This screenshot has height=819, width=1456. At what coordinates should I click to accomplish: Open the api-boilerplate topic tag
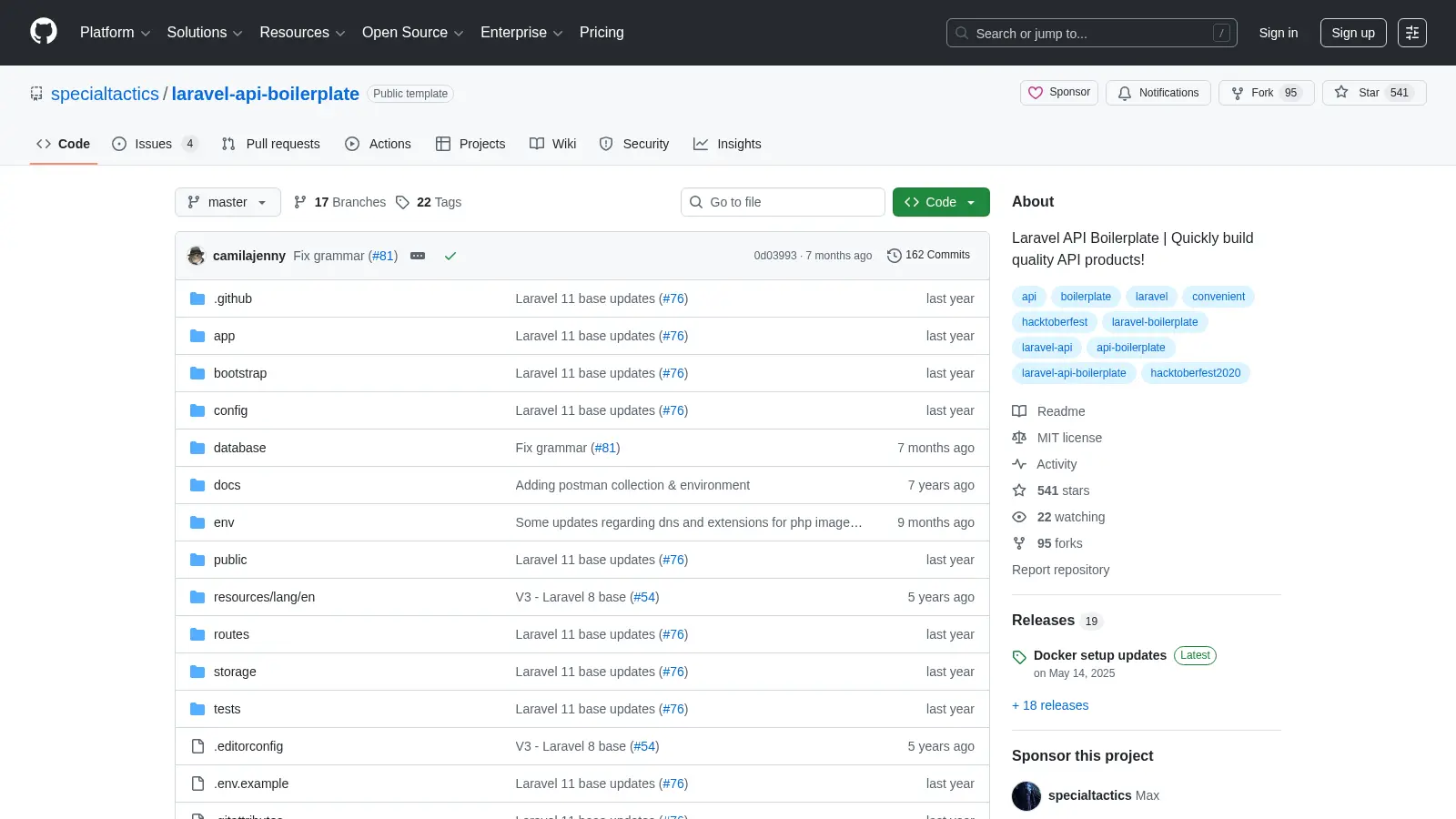[1130, 348]
